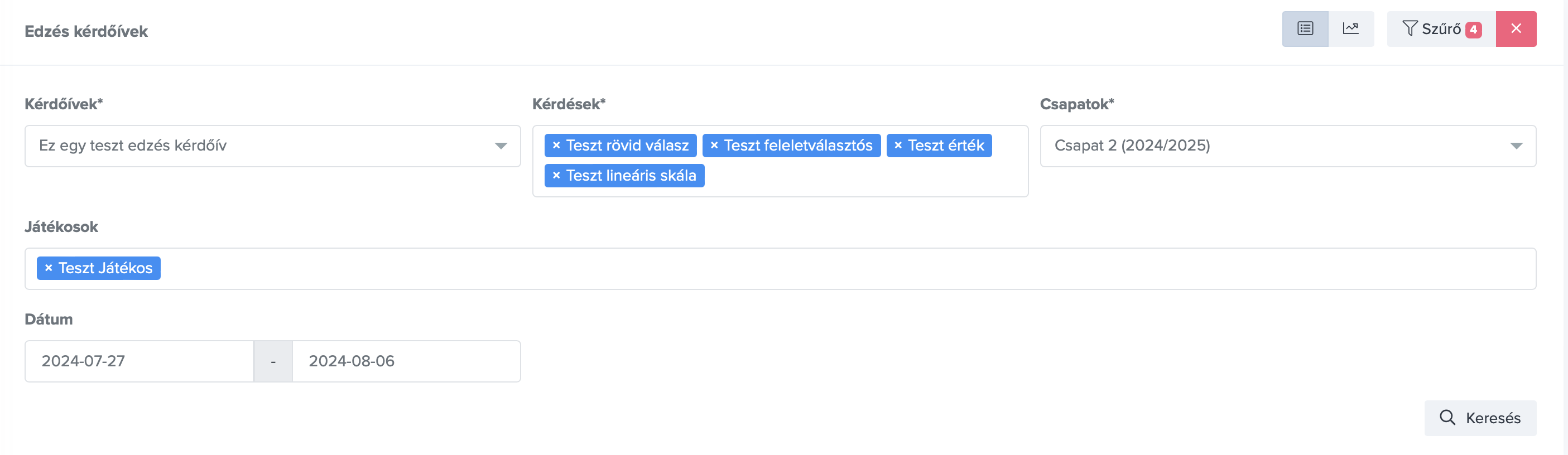
Task: Click the funnel icon in Szűrő
Action: tap(1409, 28)
